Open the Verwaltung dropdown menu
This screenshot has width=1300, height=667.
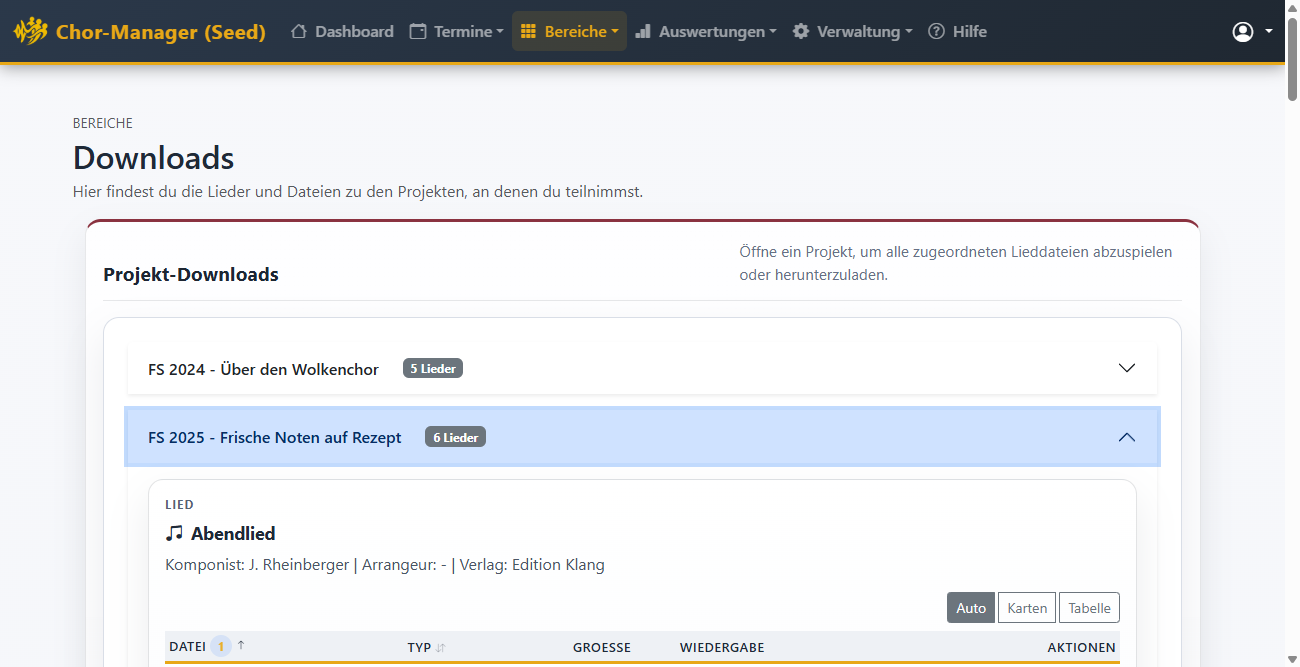852,31
